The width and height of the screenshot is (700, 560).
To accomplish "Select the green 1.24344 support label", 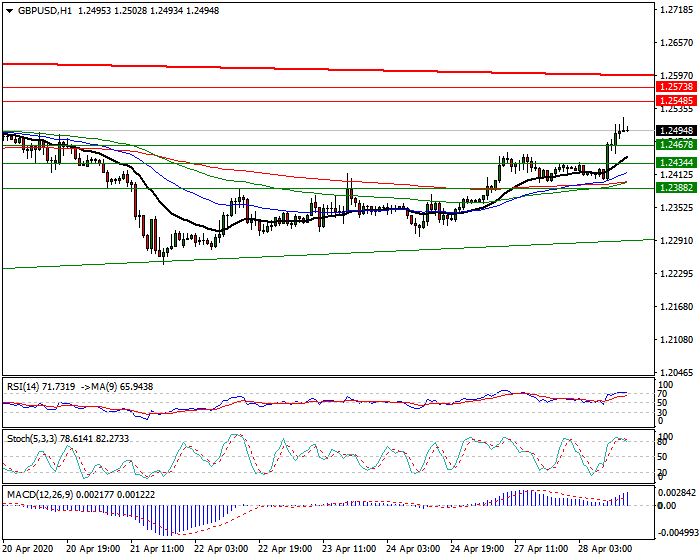I will 677,163.
